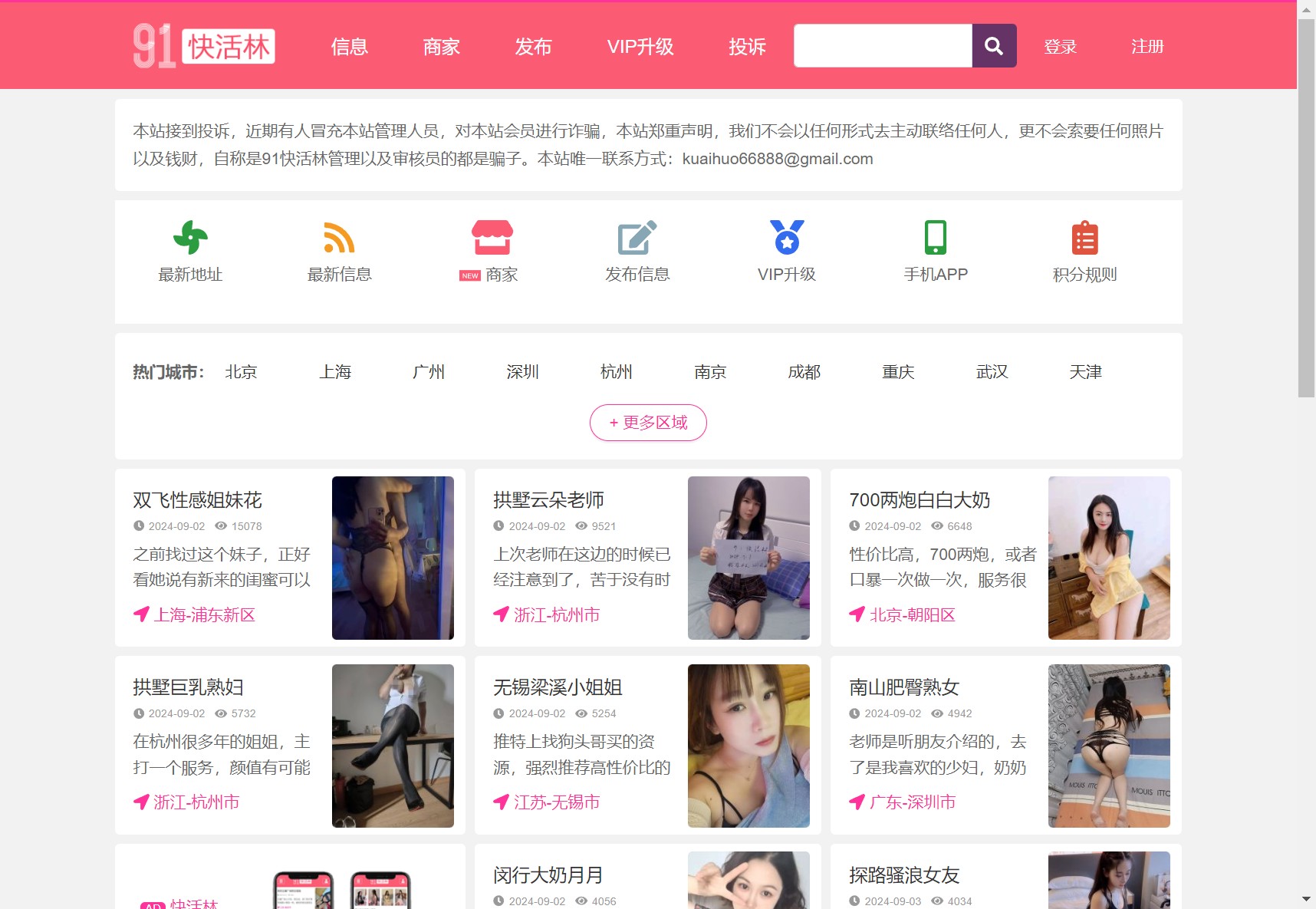Open the 发布 navigation menu

tap(534, 47)
